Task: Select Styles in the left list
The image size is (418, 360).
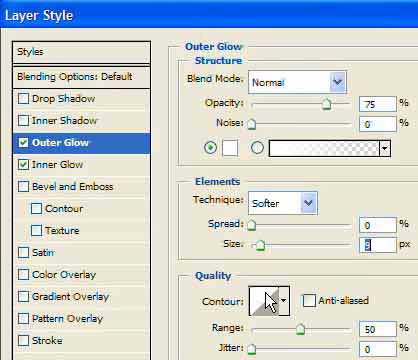Action: pyautogui.click(x=81, y=52)
